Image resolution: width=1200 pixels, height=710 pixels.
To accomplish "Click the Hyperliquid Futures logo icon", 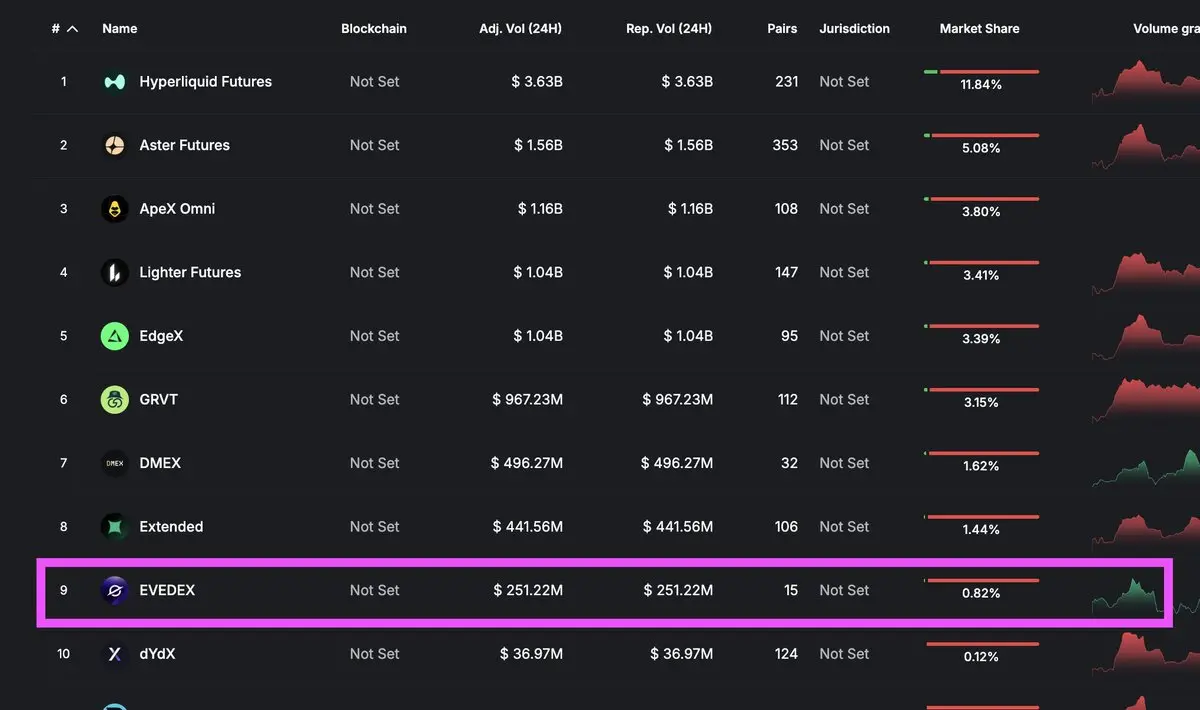I will pos(115,82).
